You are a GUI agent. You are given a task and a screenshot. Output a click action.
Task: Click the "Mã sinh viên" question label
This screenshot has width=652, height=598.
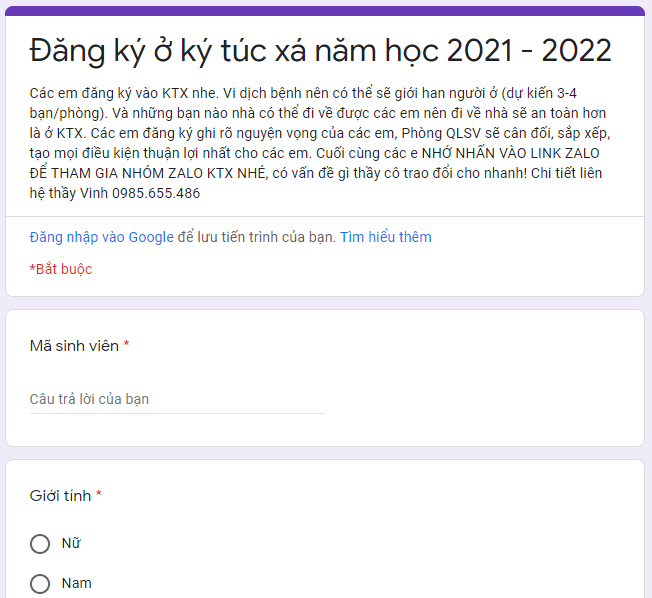click(74, 346)
